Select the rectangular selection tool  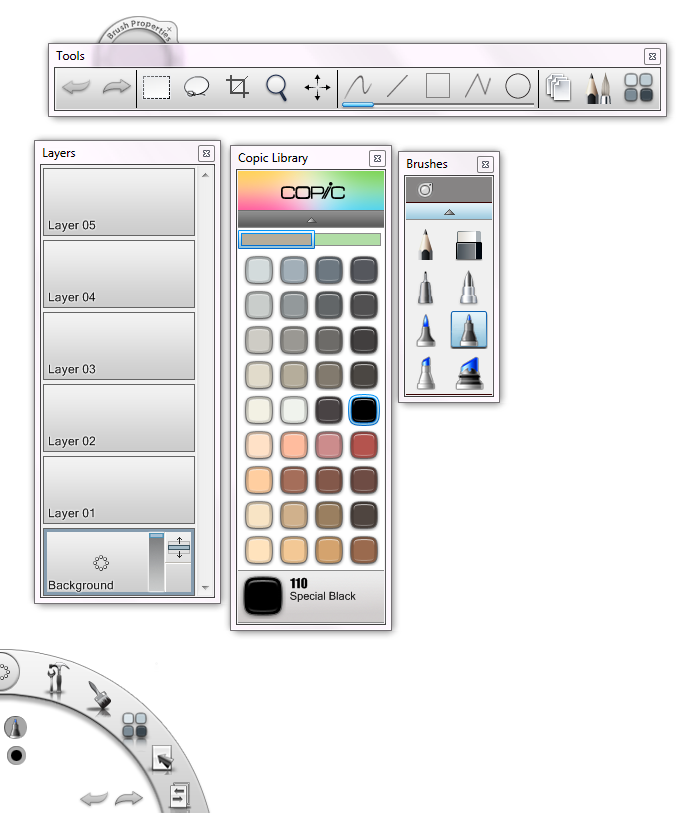click(x=157, y=87)
